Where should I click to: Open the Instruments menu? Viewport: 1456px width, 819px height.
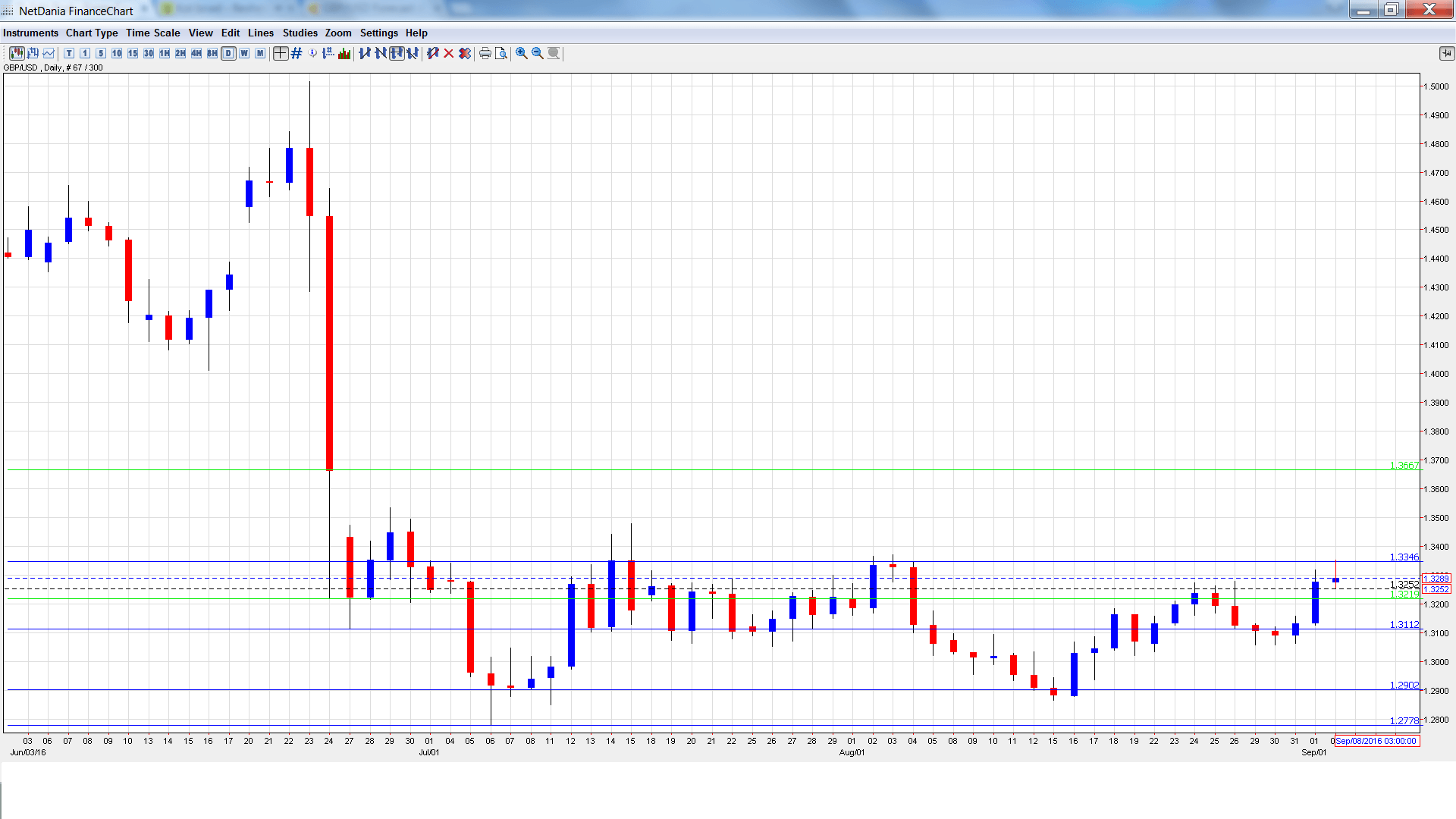click(30, 33)
